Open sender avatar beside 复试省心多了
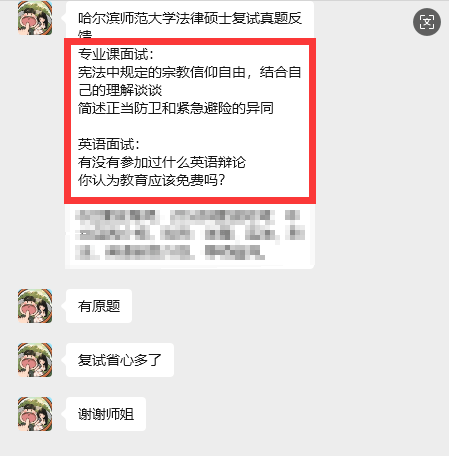 pos(35,360)
